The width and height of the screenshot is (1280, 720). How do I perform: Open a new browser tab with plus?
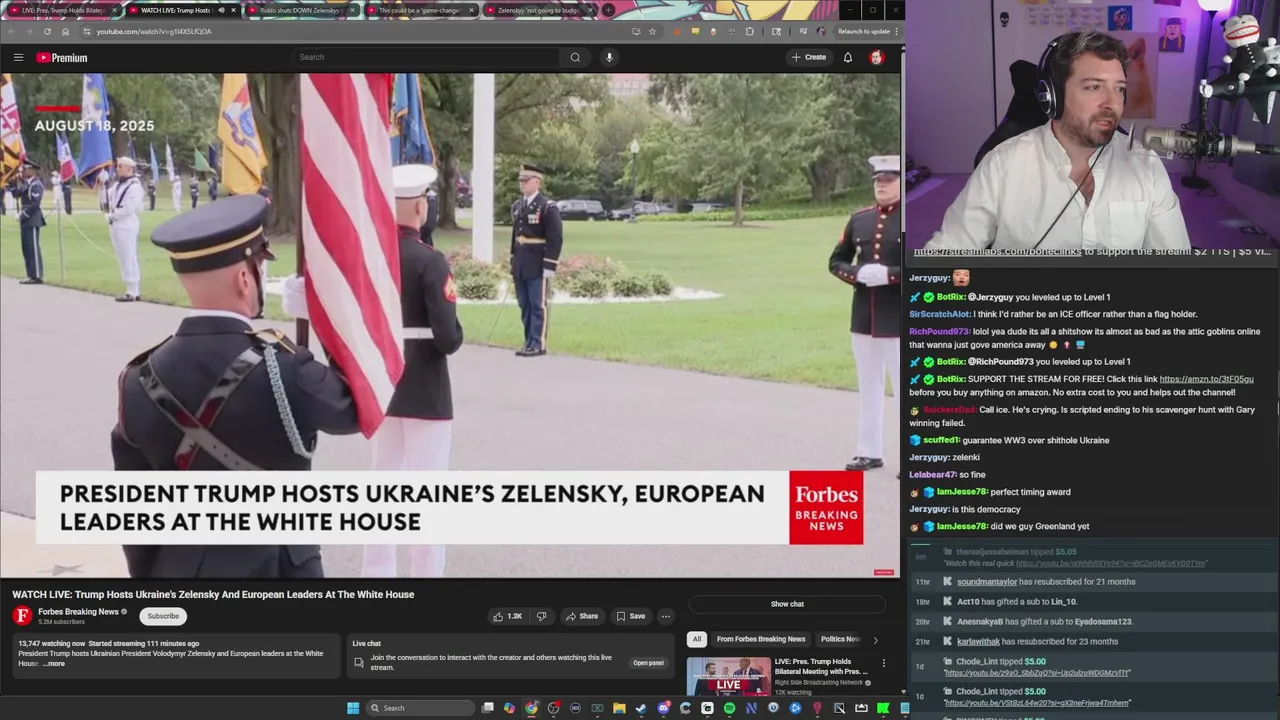tap(608, 10)
